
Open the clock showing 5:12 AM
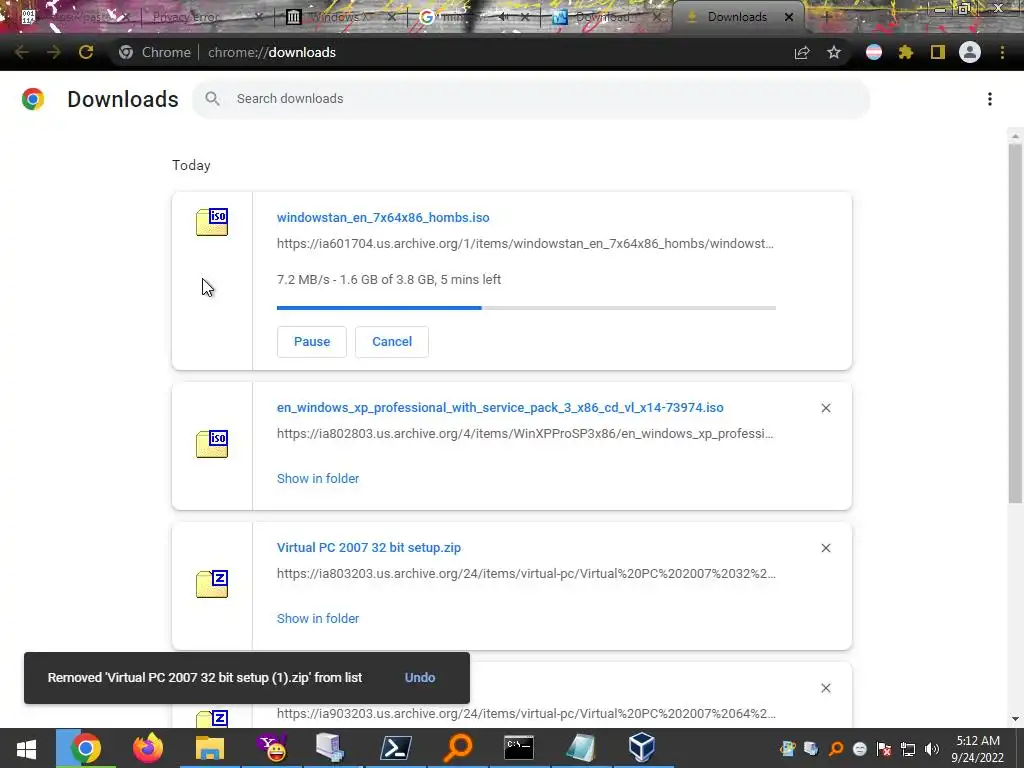click(x=978, y=749)
